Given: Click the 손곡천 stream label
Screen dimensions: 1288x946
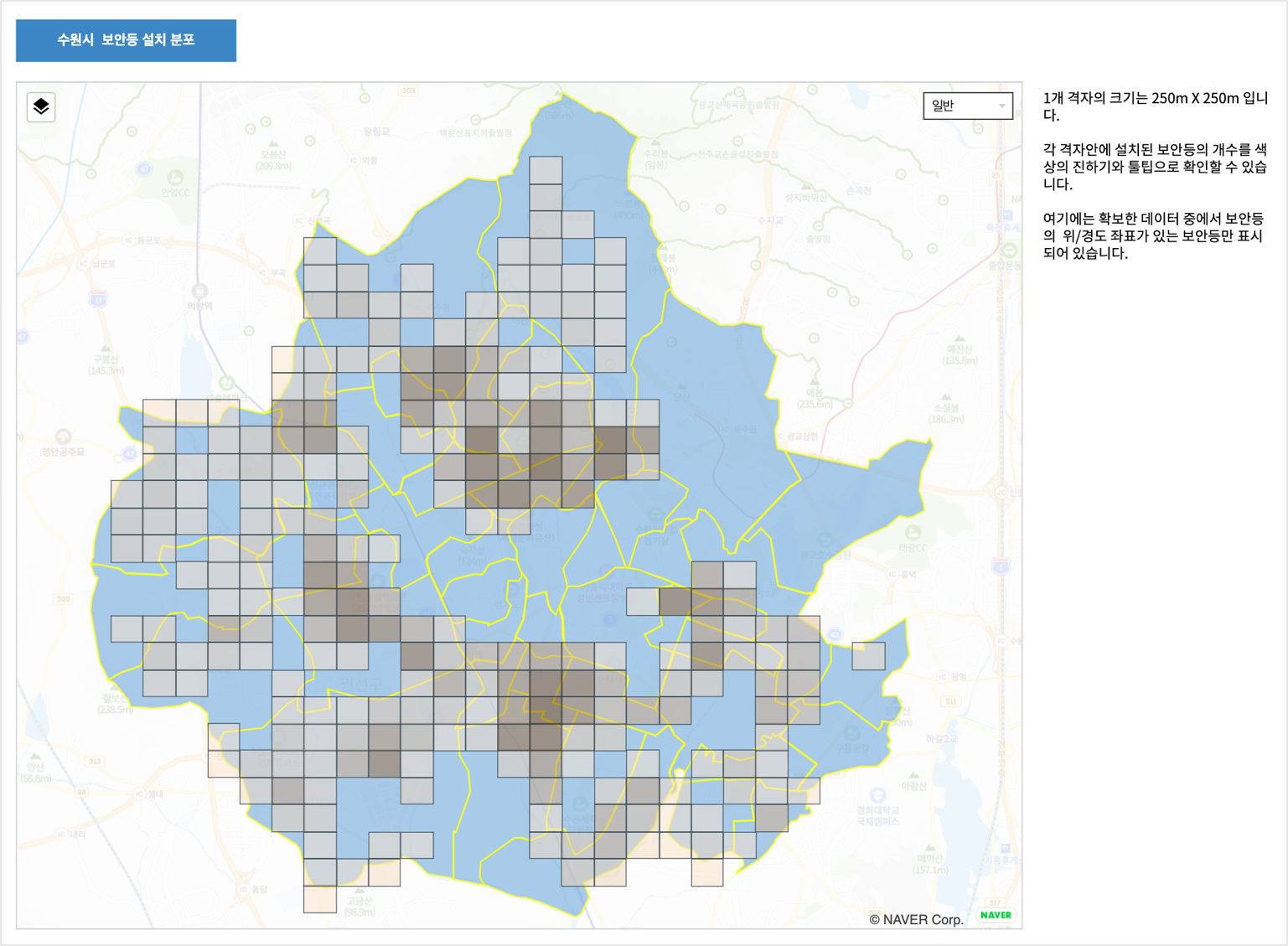Looking at the screenshot, I should click(859, 190).
